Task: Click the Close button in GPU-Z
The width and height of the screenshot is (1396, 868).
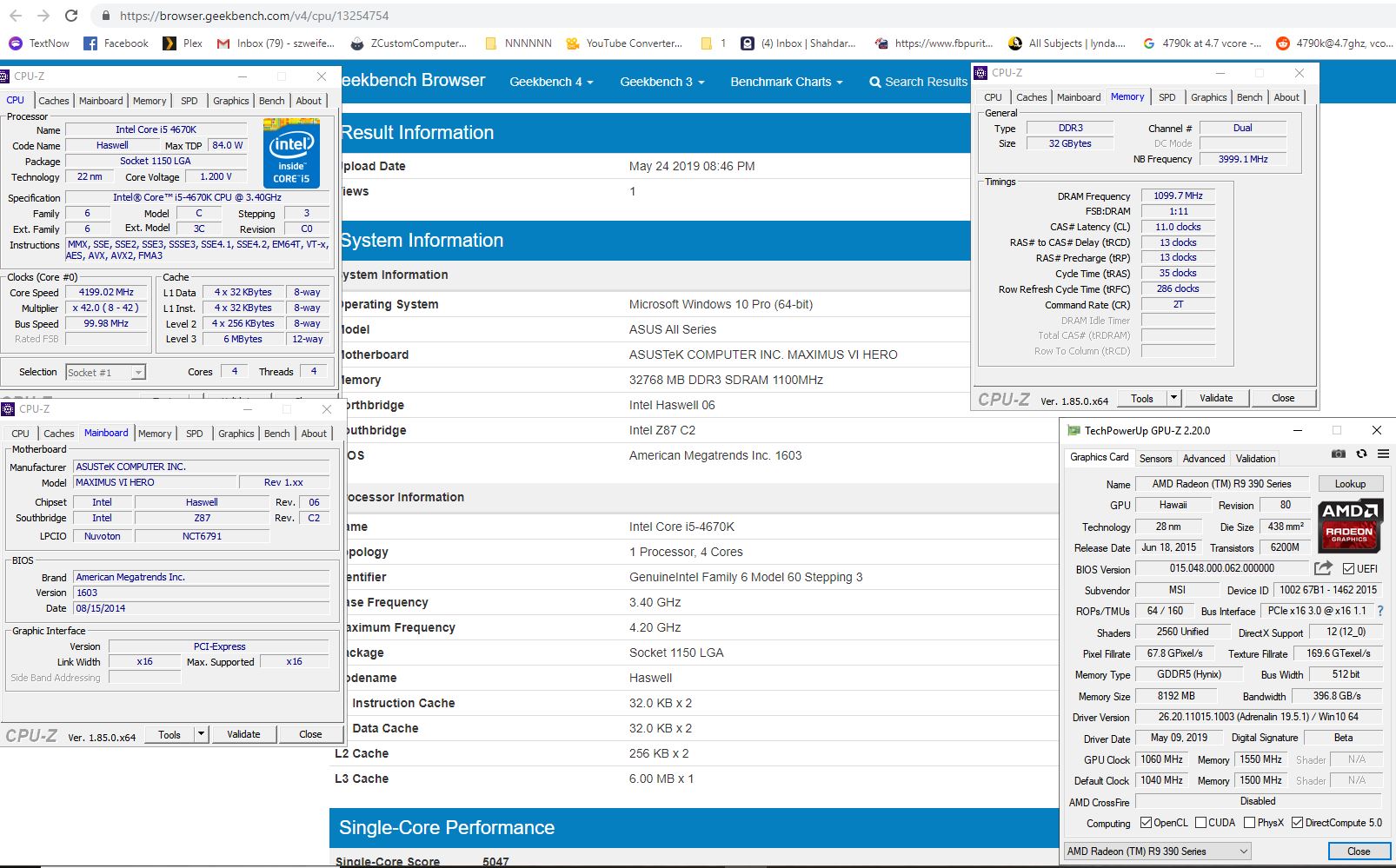Action: (x=1358, y=851)
